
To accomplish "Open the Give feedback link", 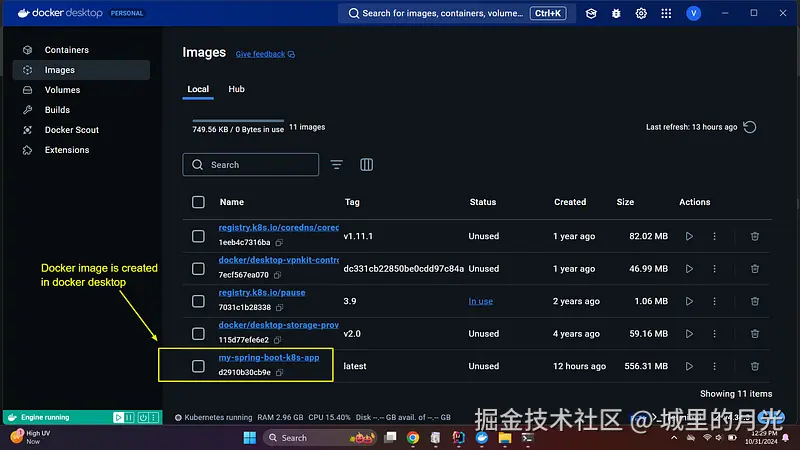I will pos(265,54).
